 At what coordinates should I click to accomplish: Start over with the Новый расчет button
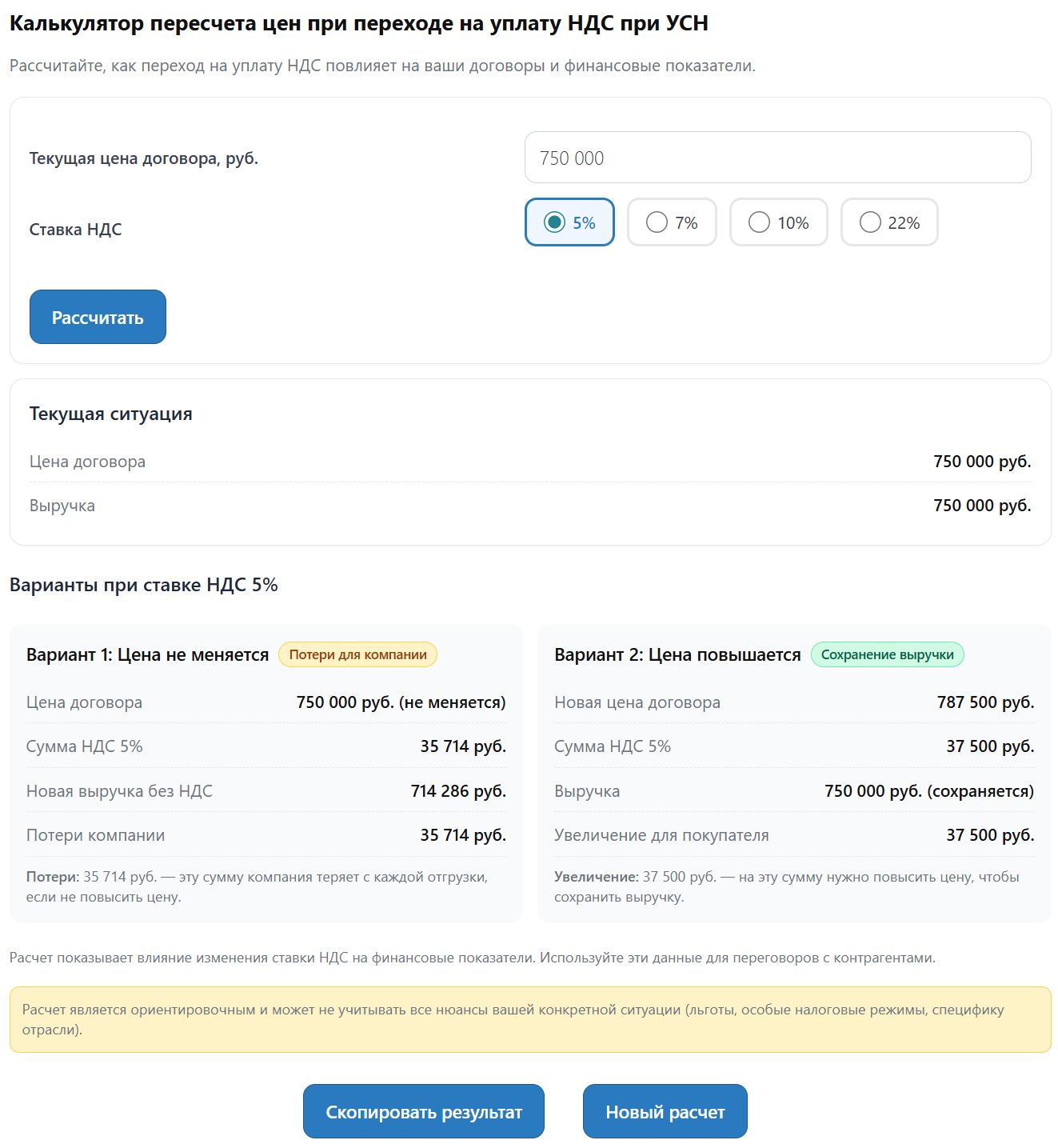coord(665,1111)
